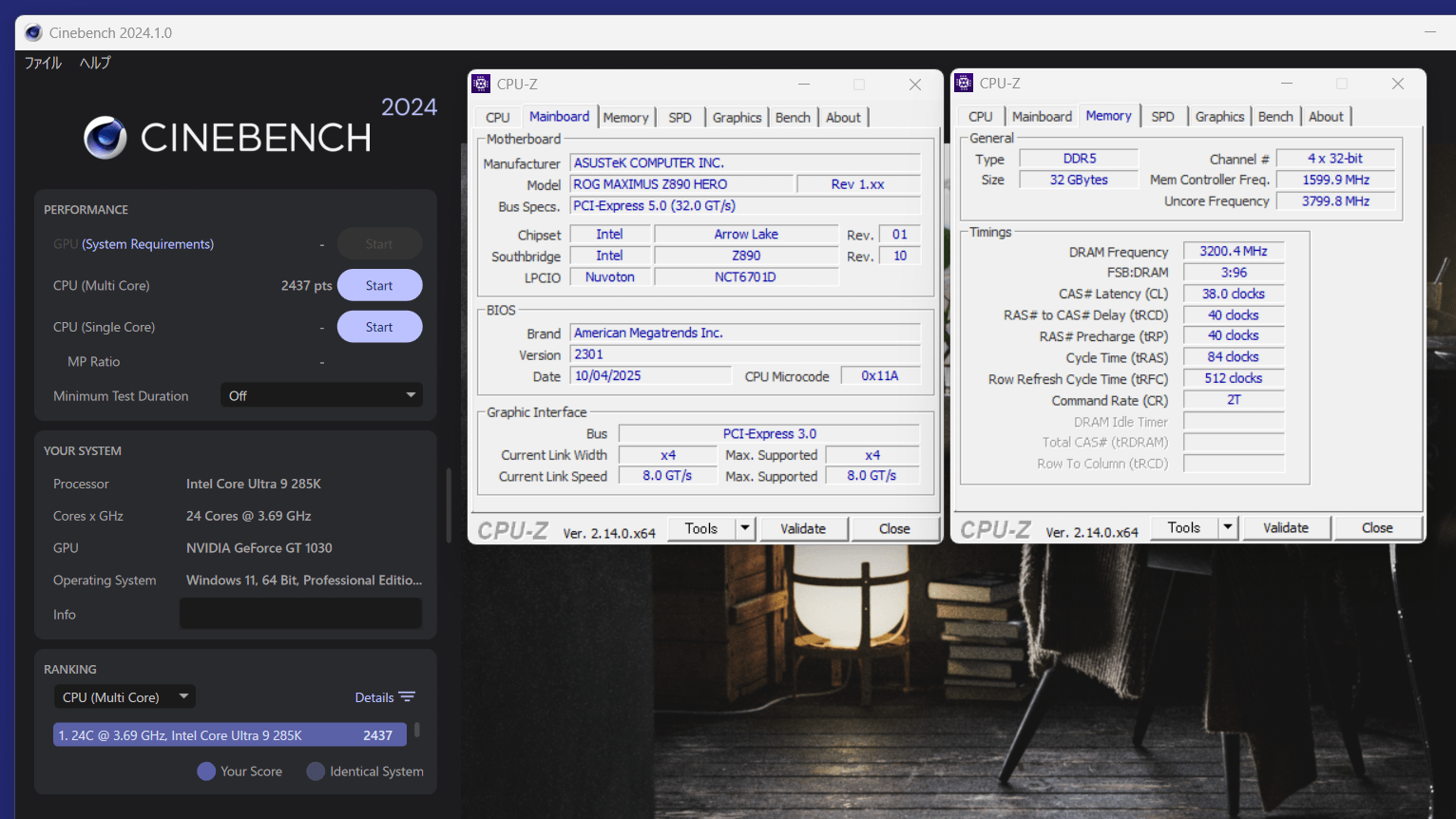Click the Cinebench logo icon in title bar

33,32
